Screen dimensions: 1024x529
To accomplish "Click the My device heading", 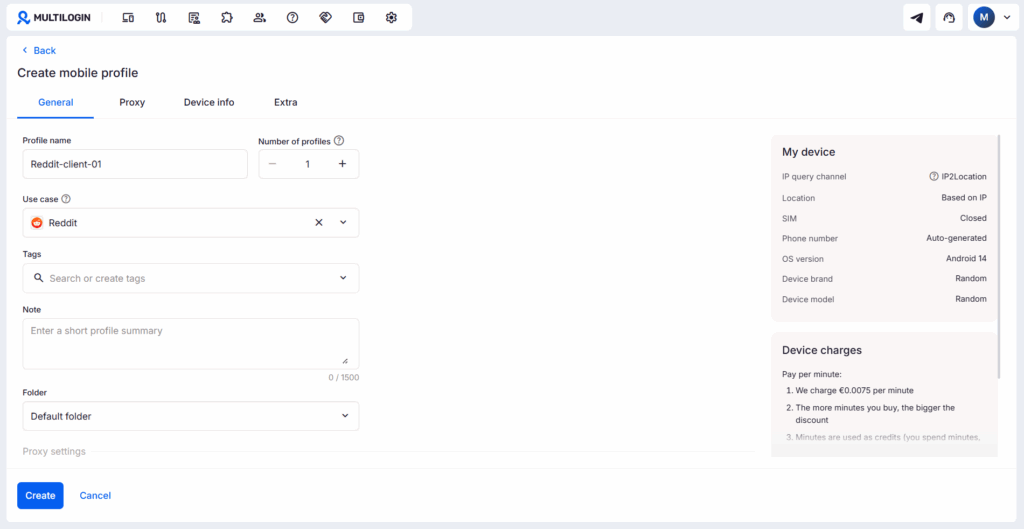I will (x=808, y=152).
